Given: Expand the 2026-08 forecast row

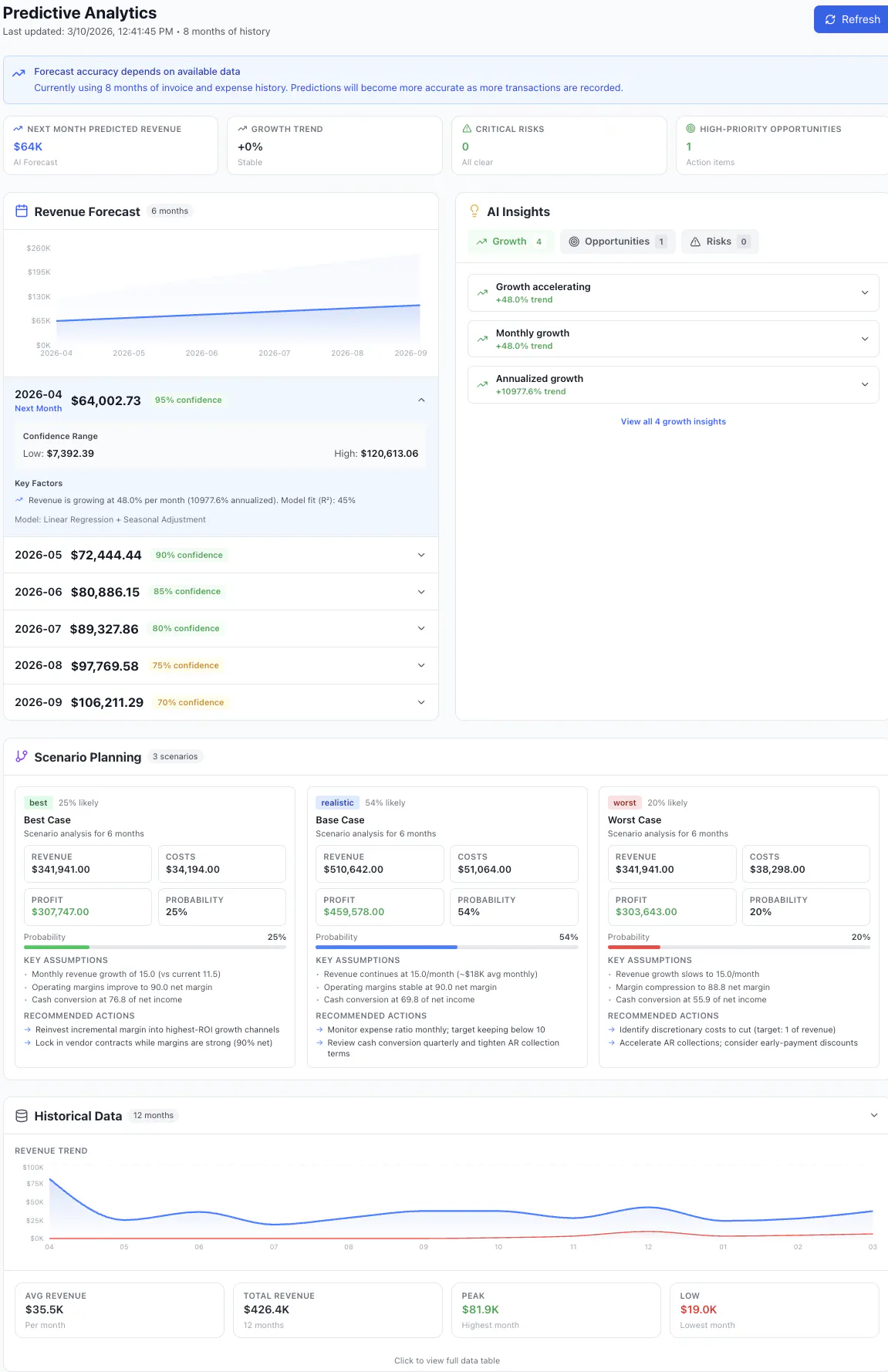Looking at the screenshot, I should point(421,665).
